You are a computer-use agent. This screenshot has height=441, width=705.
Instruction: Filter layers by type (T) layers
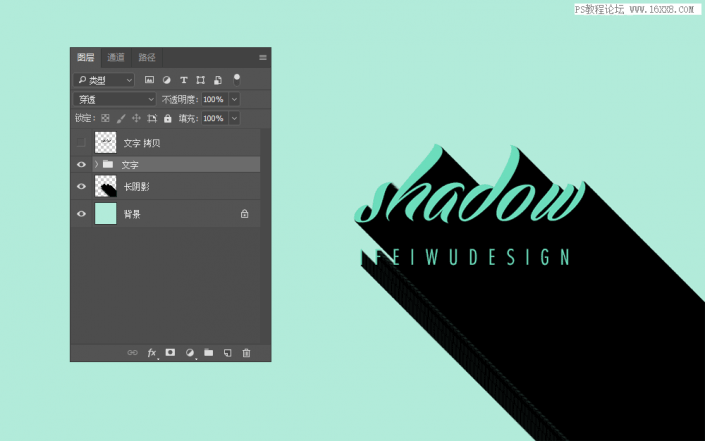click(x=183, y=80)
